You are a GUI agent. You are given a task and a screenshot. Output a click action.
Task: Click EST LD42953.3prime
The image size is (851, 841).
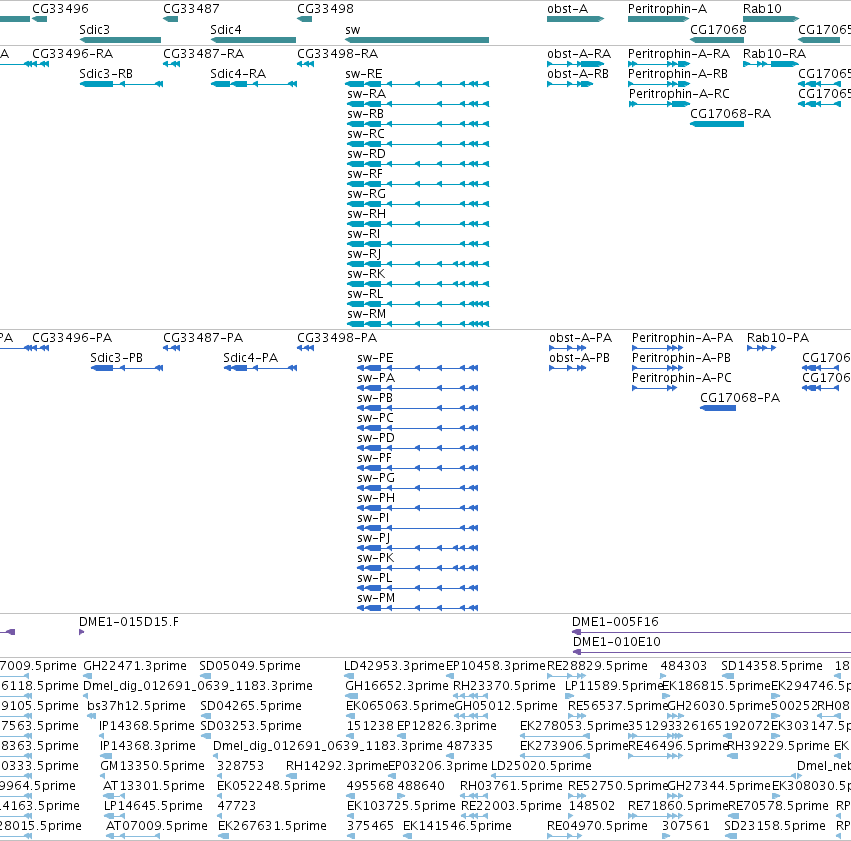tap(350, 676)
